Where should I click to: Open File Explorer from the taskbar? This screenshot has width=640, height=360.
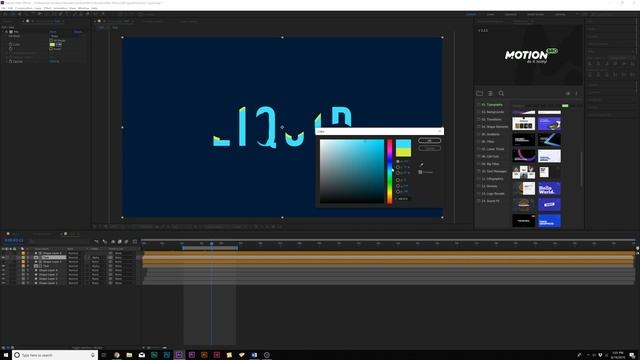[129, 355]
